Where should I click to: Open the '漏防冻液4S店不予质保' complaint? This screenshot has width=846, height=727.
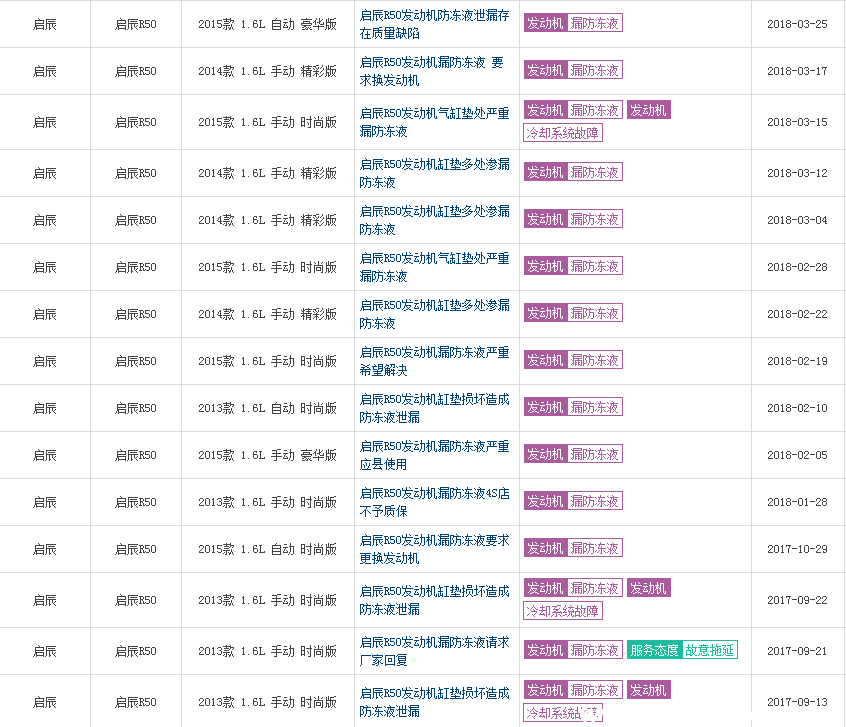(434, 502)
